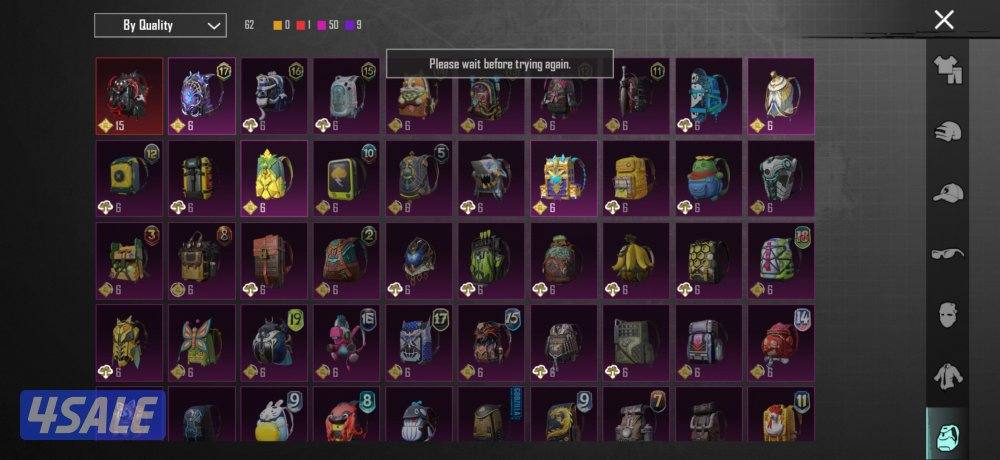Close the inventory with the X

click(x=944, y=20)
